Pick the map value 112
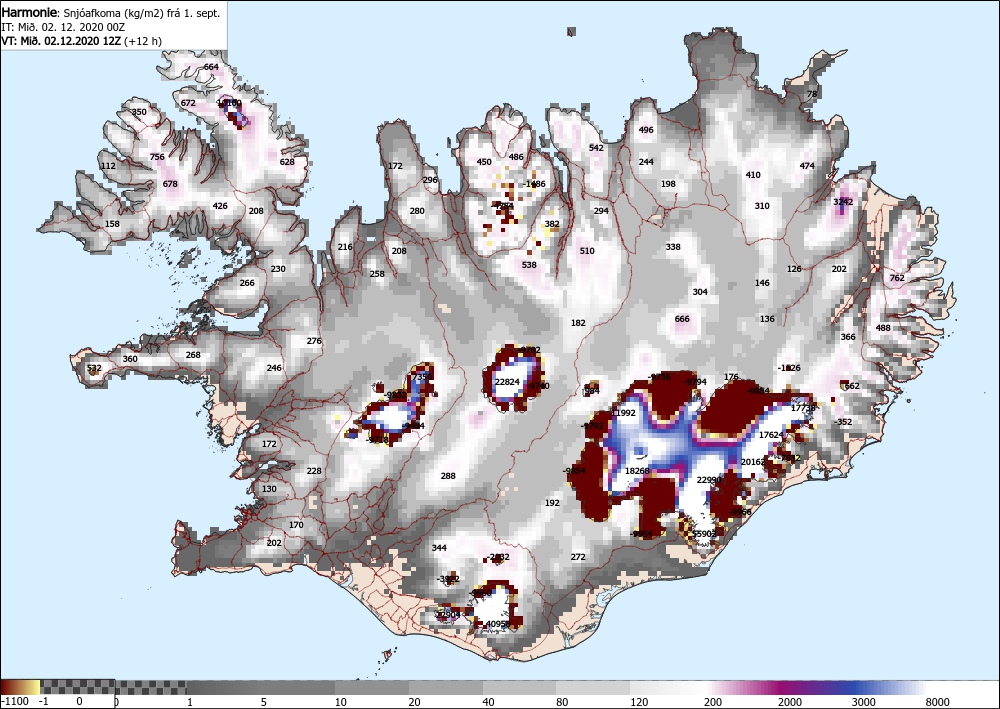Screen dimensions: 1000x709 pos(108,166)
